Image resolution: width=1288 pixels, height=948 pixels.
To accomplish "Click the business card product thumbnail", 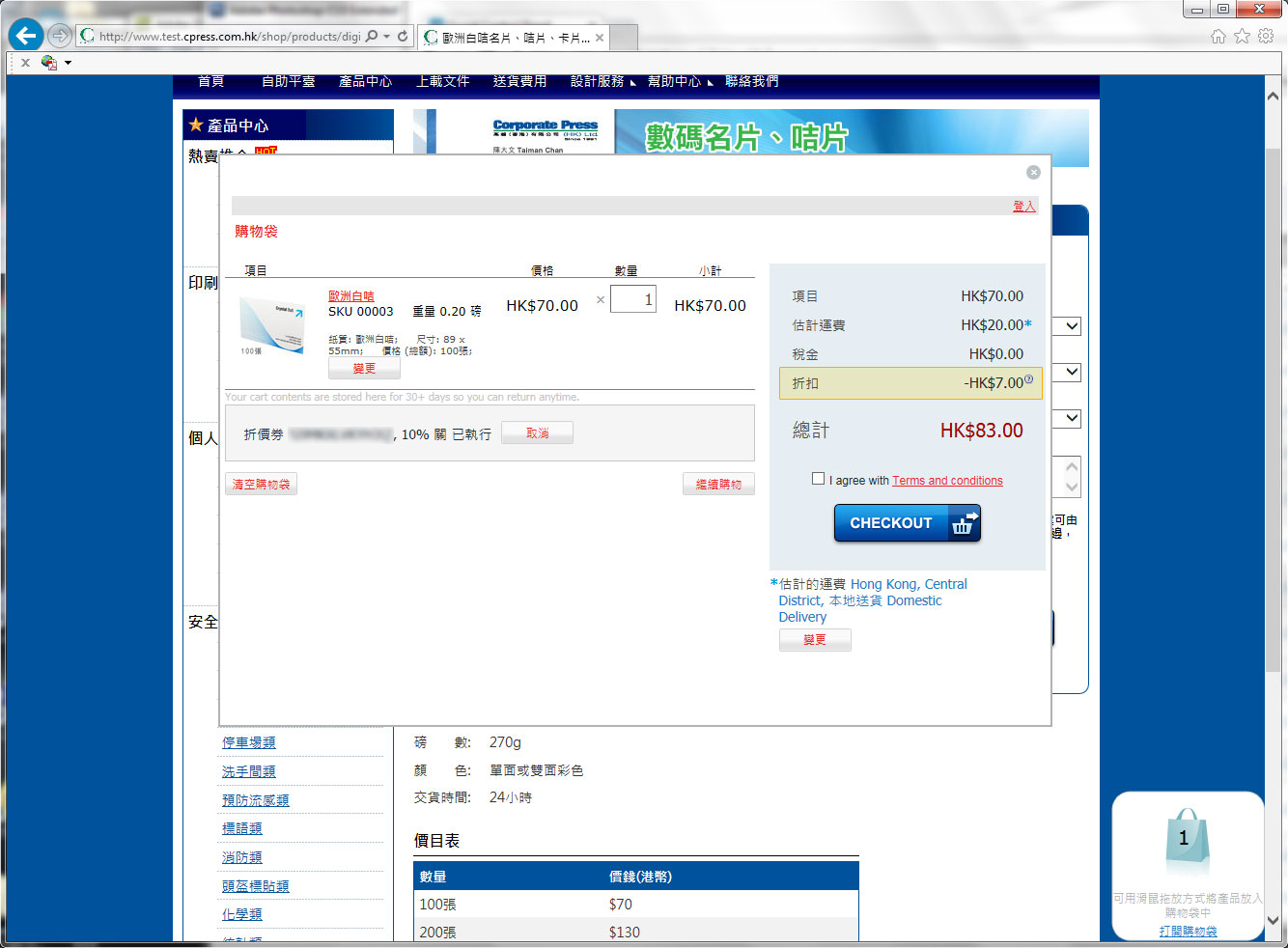I will point(271,326).
